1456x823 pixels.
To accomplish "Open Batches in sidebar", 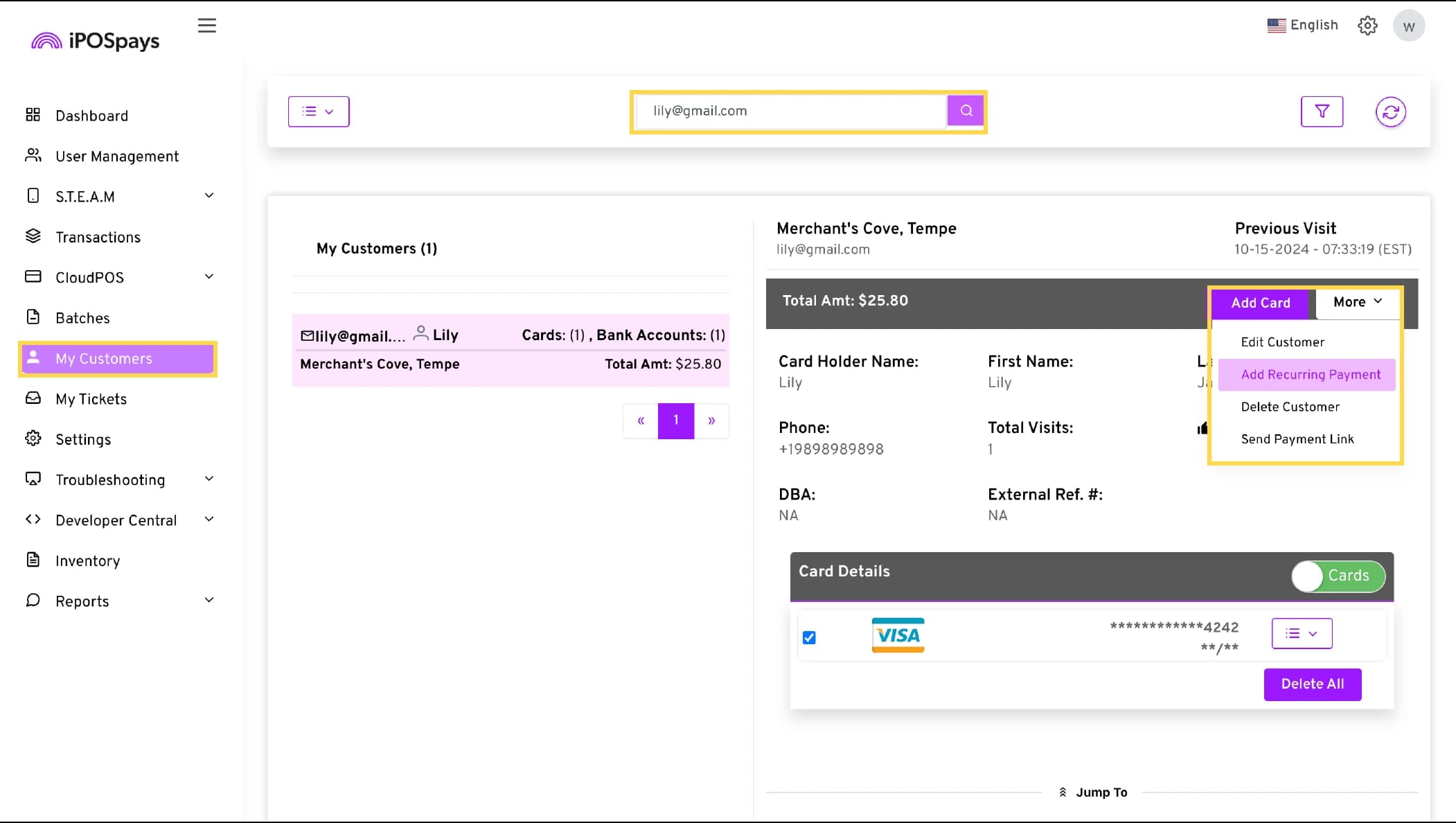I will pyautogui.click(x=82, y=318).
